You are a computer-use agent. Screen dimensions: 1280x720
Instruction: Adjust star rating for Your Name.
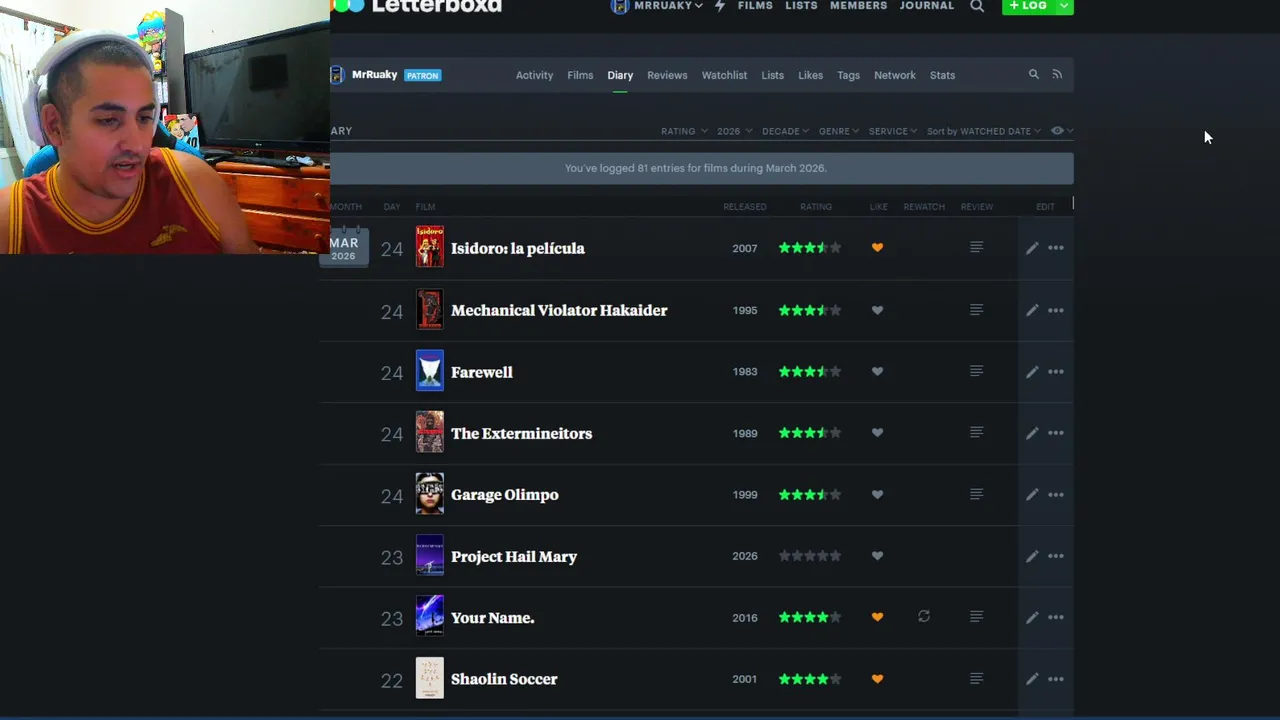tap(810, 618)
